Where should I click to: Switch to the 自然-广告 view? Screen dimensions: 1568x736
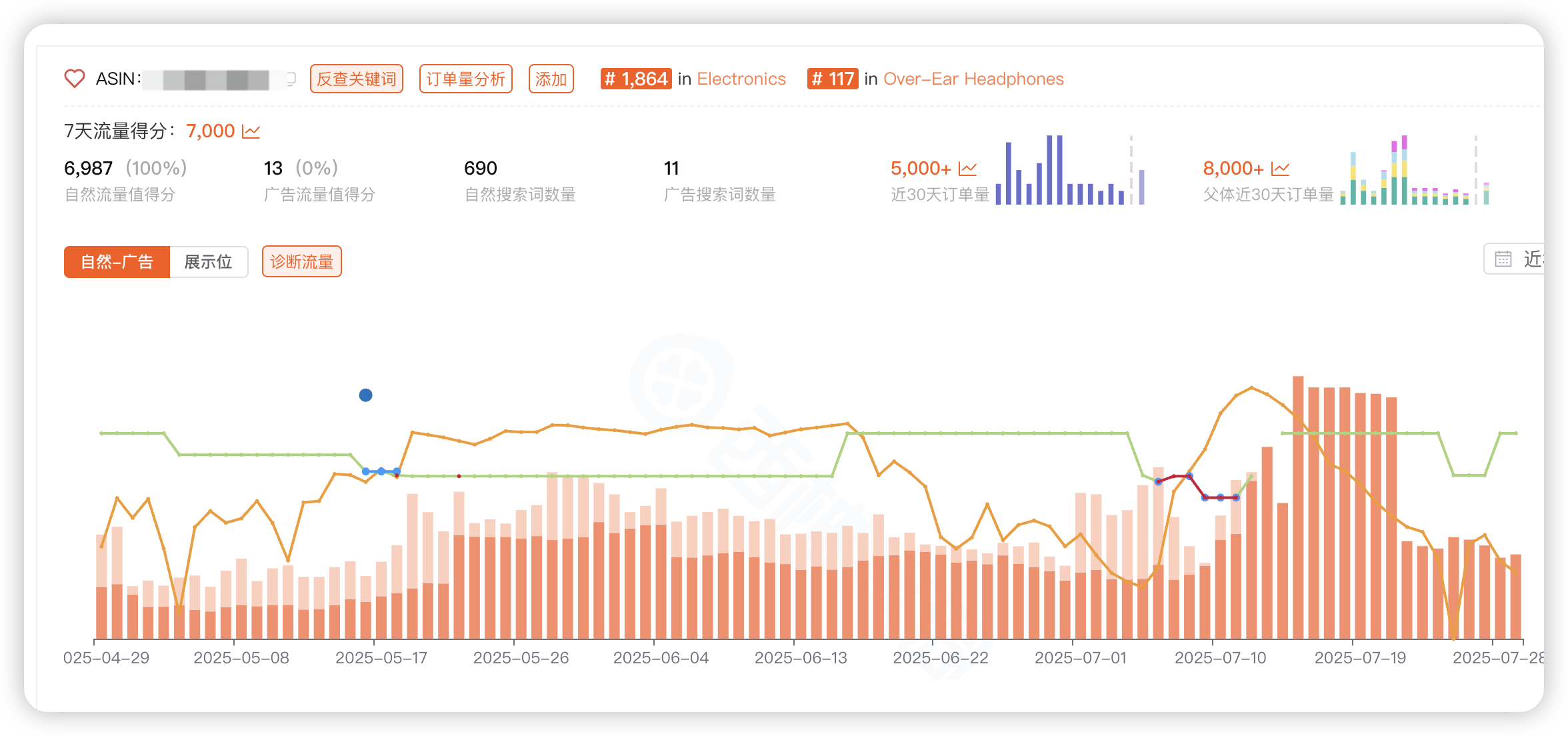pos(117,261)
